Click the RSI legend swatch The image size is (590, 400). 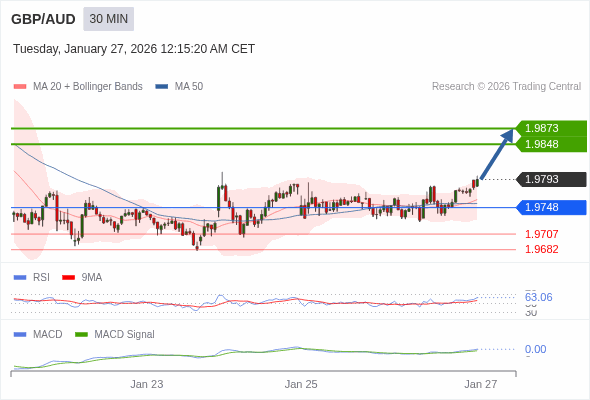point(20,278)
